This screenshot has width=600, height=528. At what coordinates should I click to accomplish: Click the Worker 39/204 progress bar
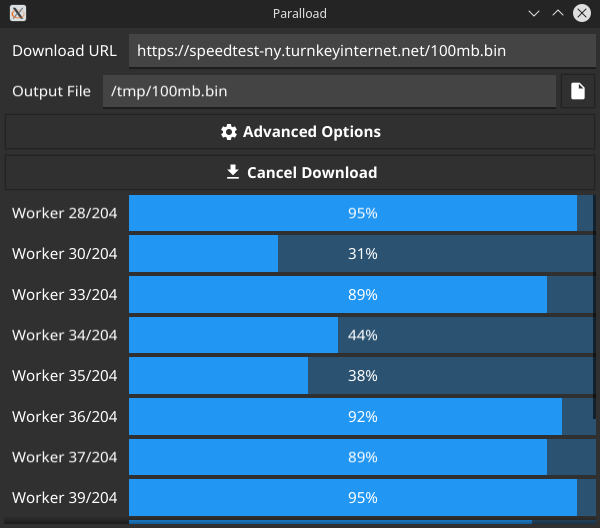(x=362, y=498)
